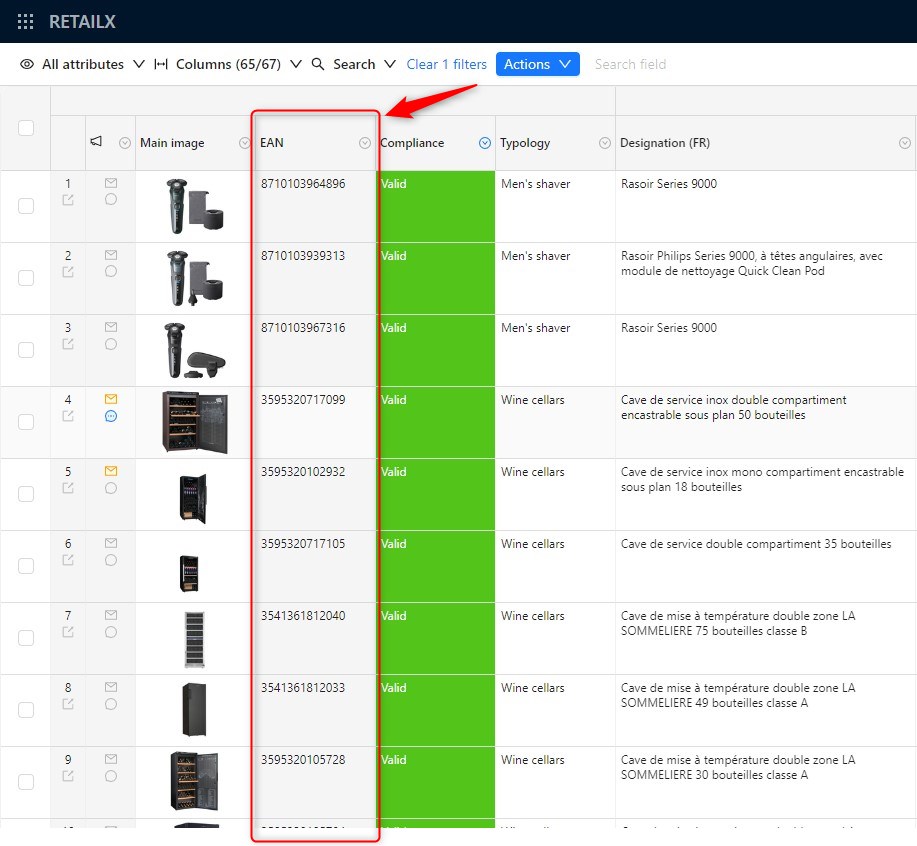Open the Columns (65/67) selector
The height and width of the screenshot is (846, 917).
click(x=228, y=64)
